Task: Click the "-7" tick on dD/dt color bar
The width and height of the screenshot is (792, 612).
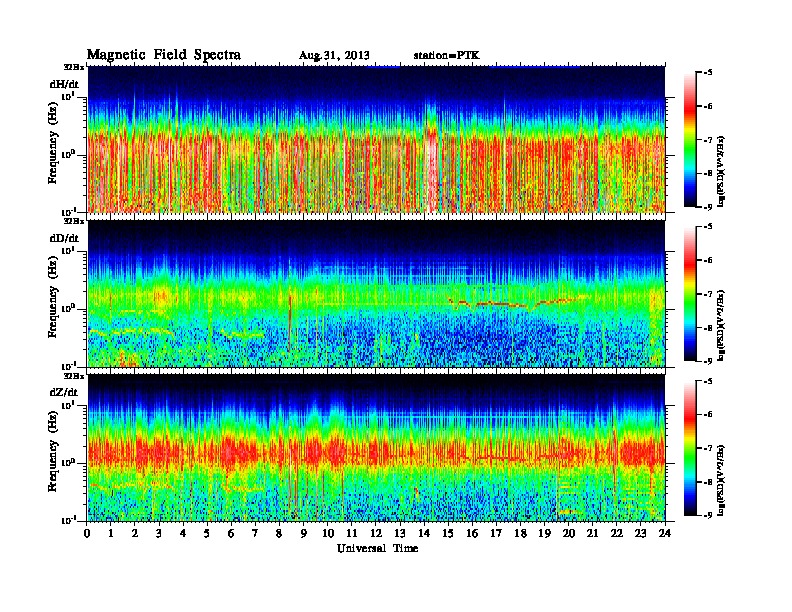Action: tap(708, 294)
